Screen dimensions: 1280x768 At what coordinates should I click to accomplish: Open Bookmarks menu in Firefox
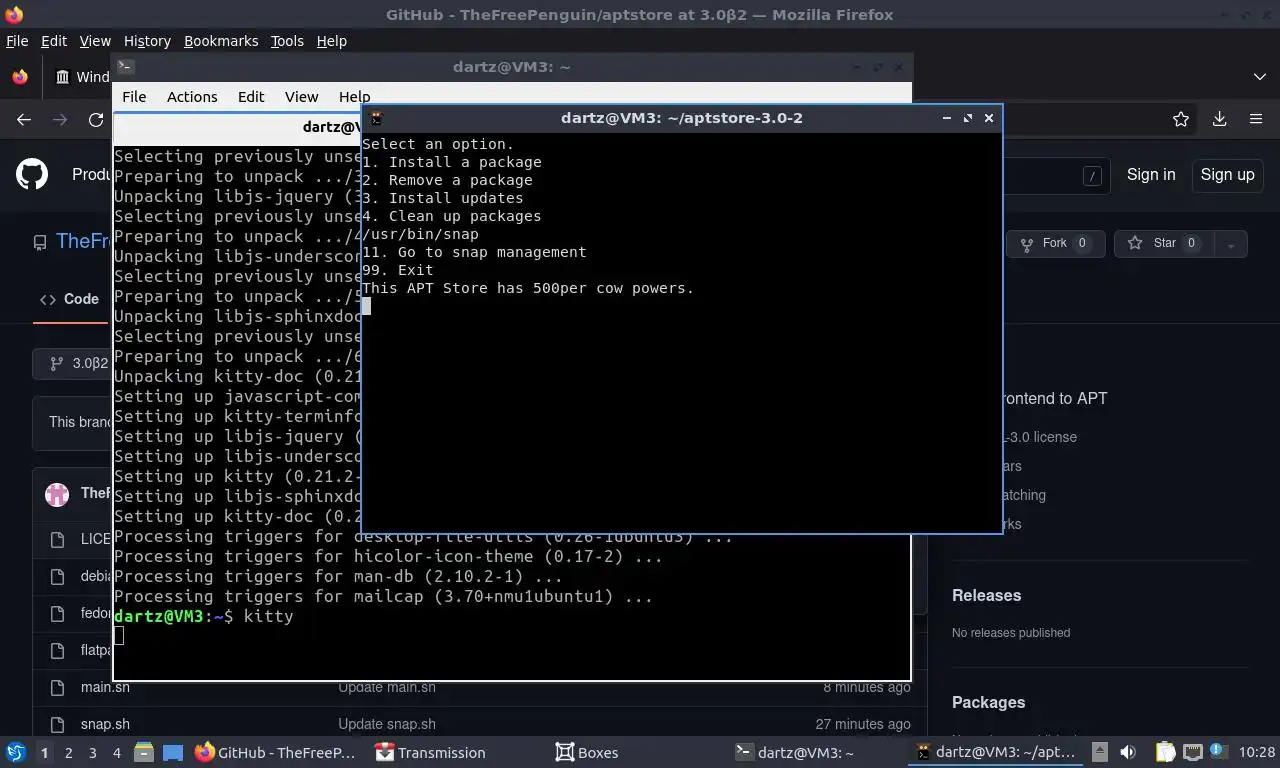(x=221, y=41)
